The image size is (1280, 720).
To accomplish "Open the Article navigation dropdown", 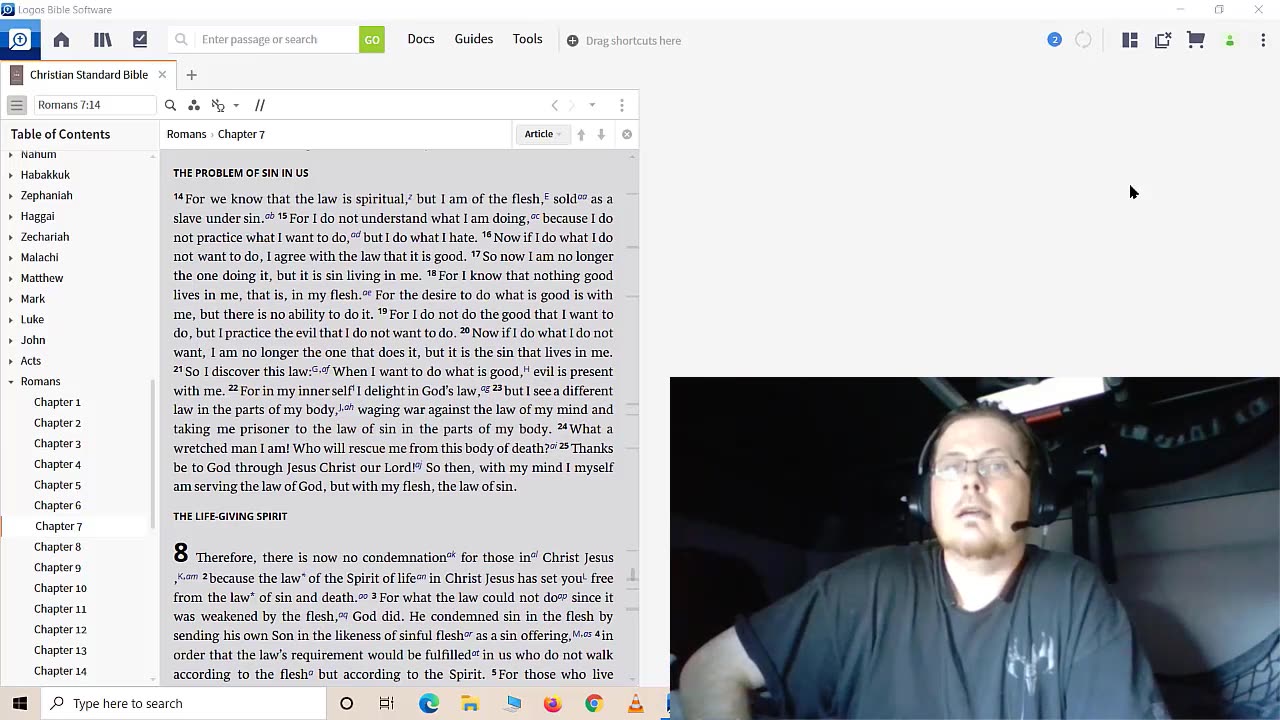I will 542,134.
